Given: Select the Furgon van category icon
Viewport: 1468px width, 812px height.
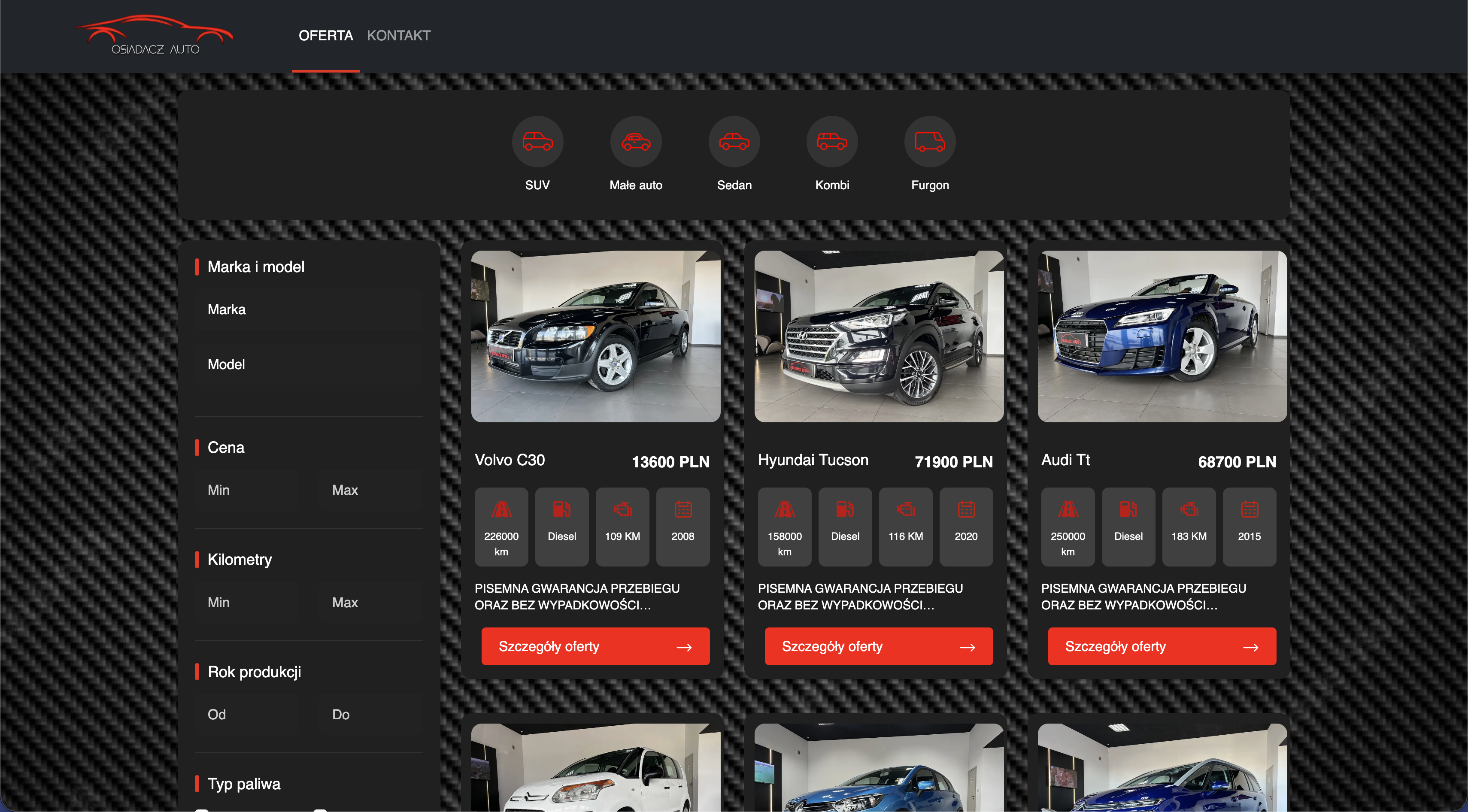Looking at the screenshot, I should pyautogui.click(x=930, y=141).
